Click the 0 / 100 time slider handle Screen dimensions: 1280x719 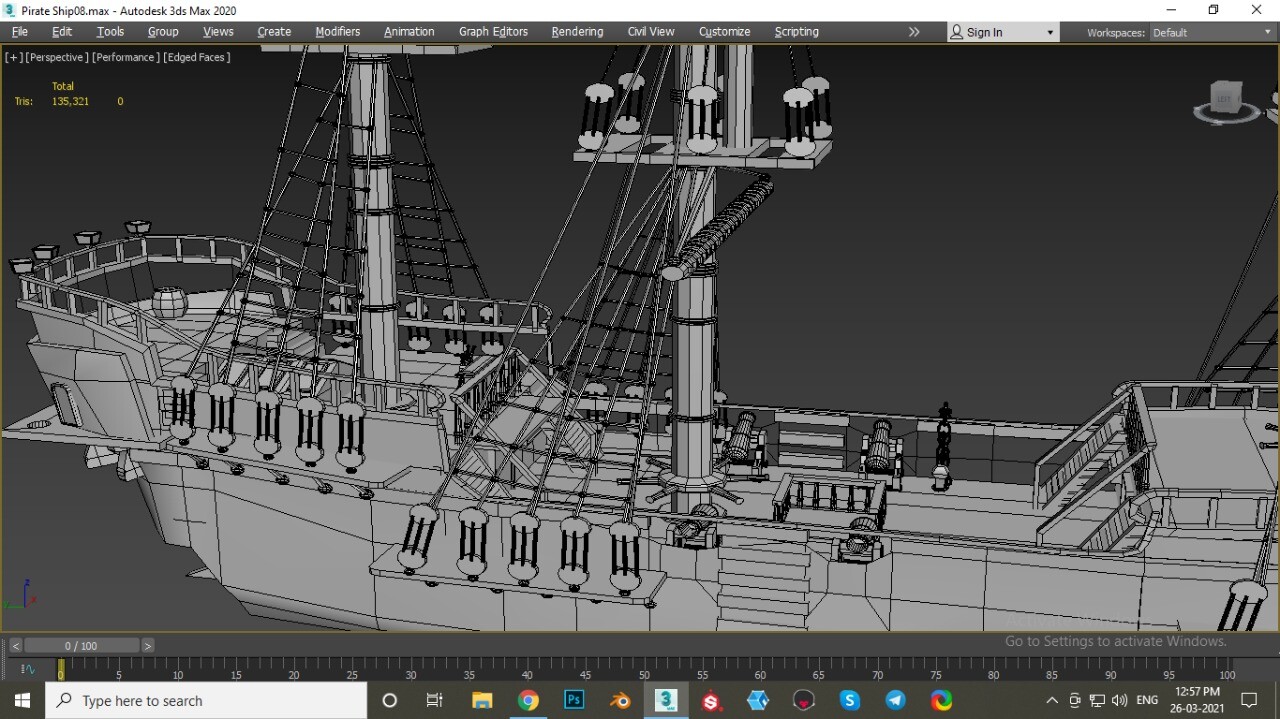[x=82, y=646]
